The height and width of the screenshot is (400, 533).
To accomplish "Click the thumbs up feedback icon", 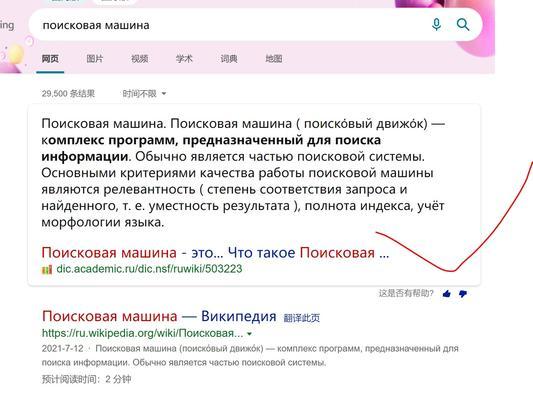I will point(447,294).
